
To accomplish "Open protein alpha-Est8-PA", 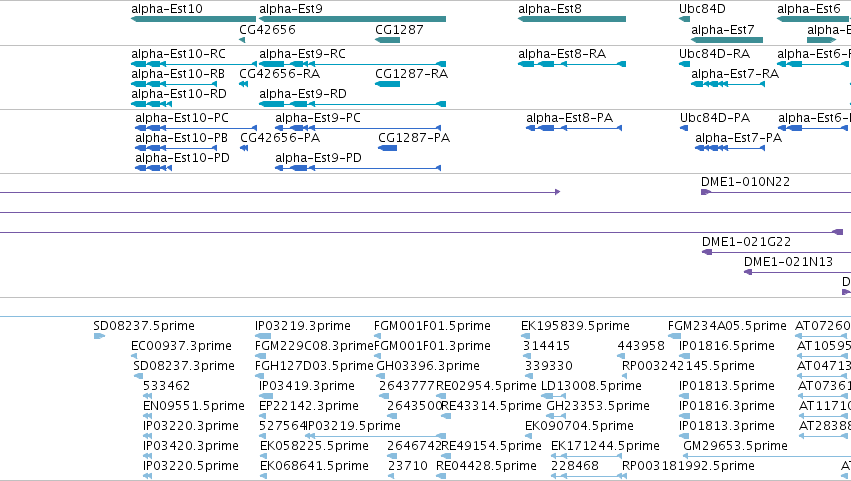I will pos(574,128).
